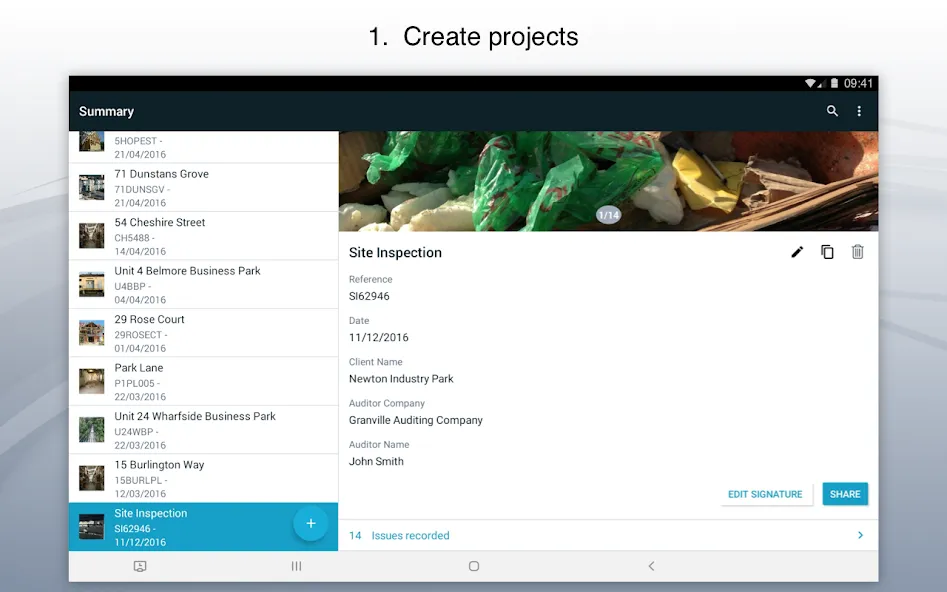This screenshot has height=592, width=947.
Task: Edit Site Inspection with the pencil icon
Action: pyautogui.click(x=797, y=252)
